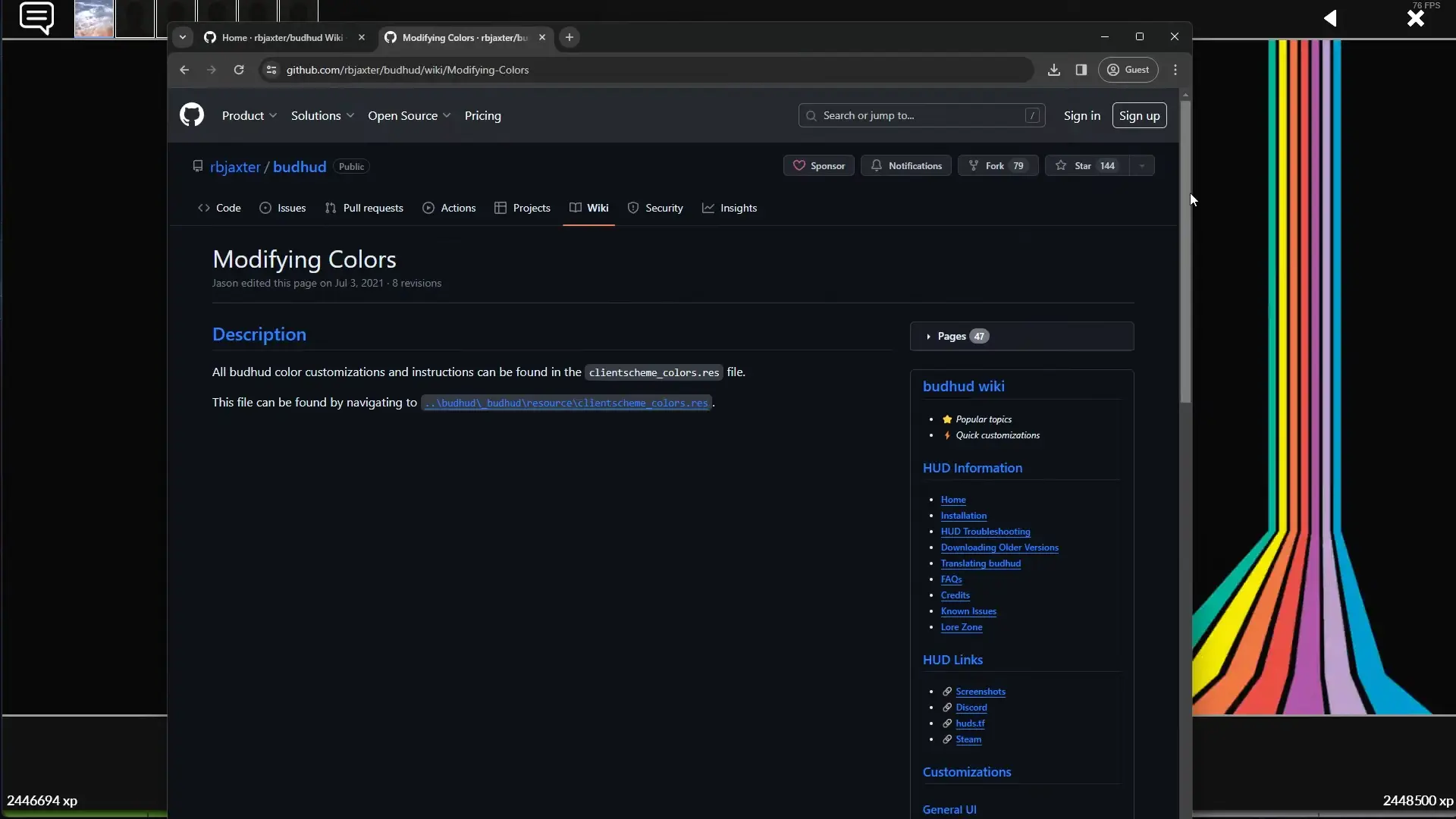Toggle the browser side panel
1456x819 pixels.
1081,70
